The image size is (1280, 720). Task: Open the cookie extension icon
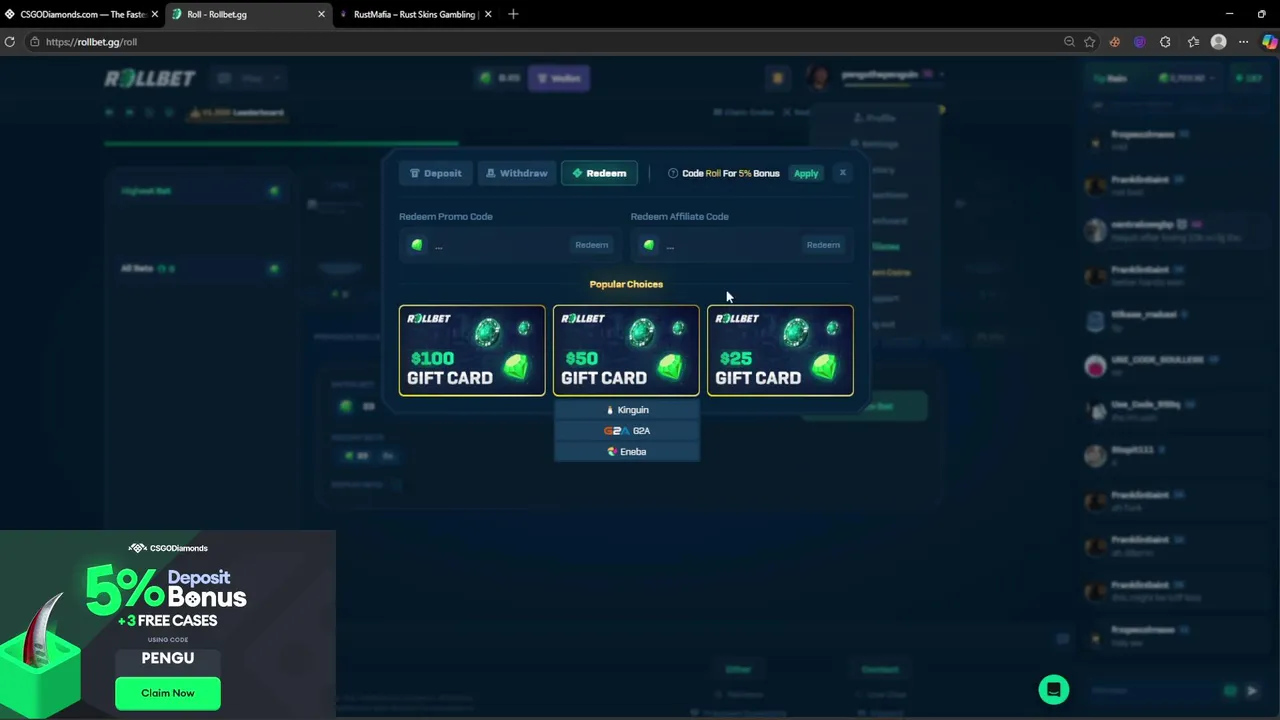(1115, 42)
